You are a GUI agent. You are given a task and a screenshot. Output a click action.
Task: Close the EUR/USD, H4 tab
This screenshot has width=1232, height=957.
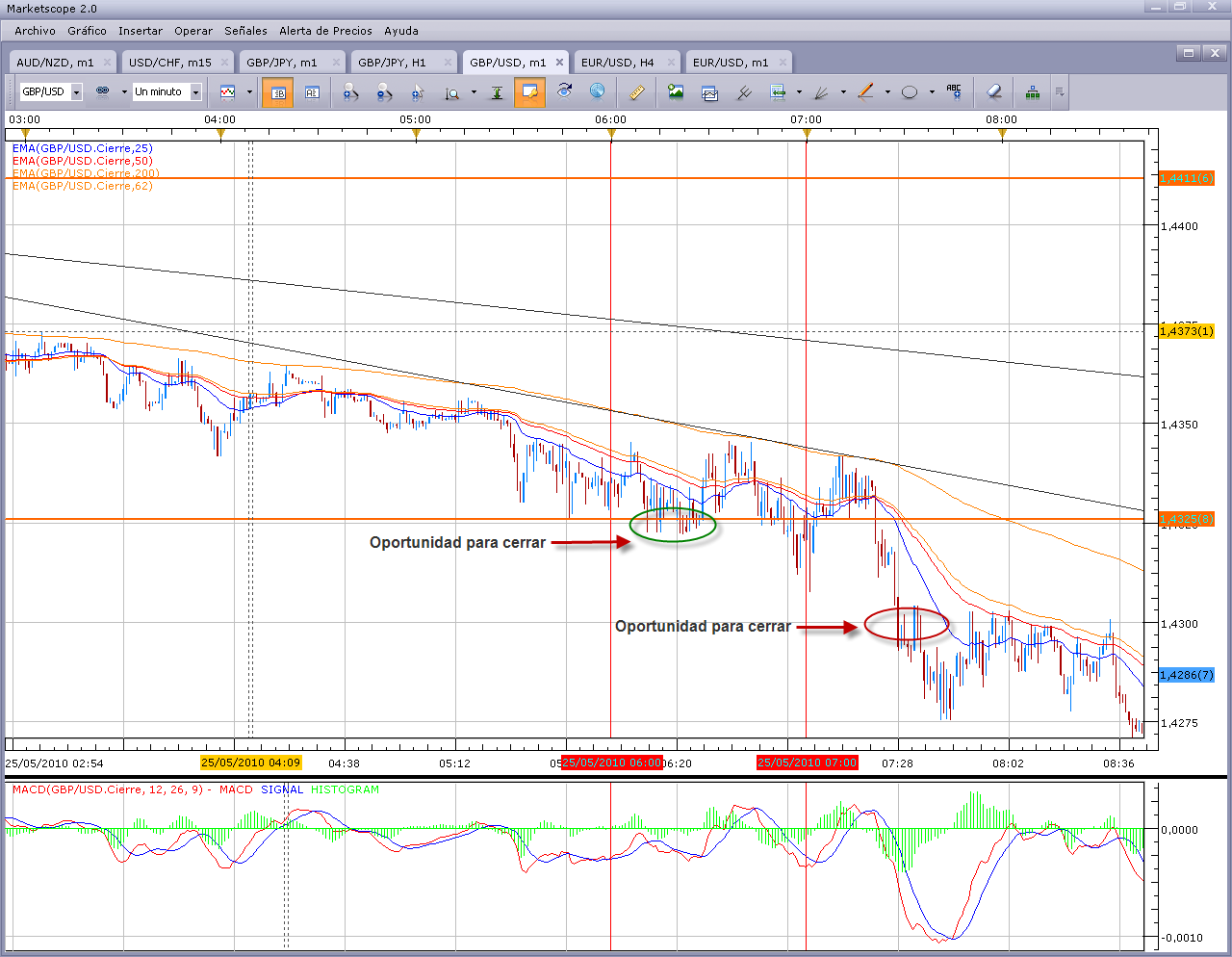click(x=671, y=63)
